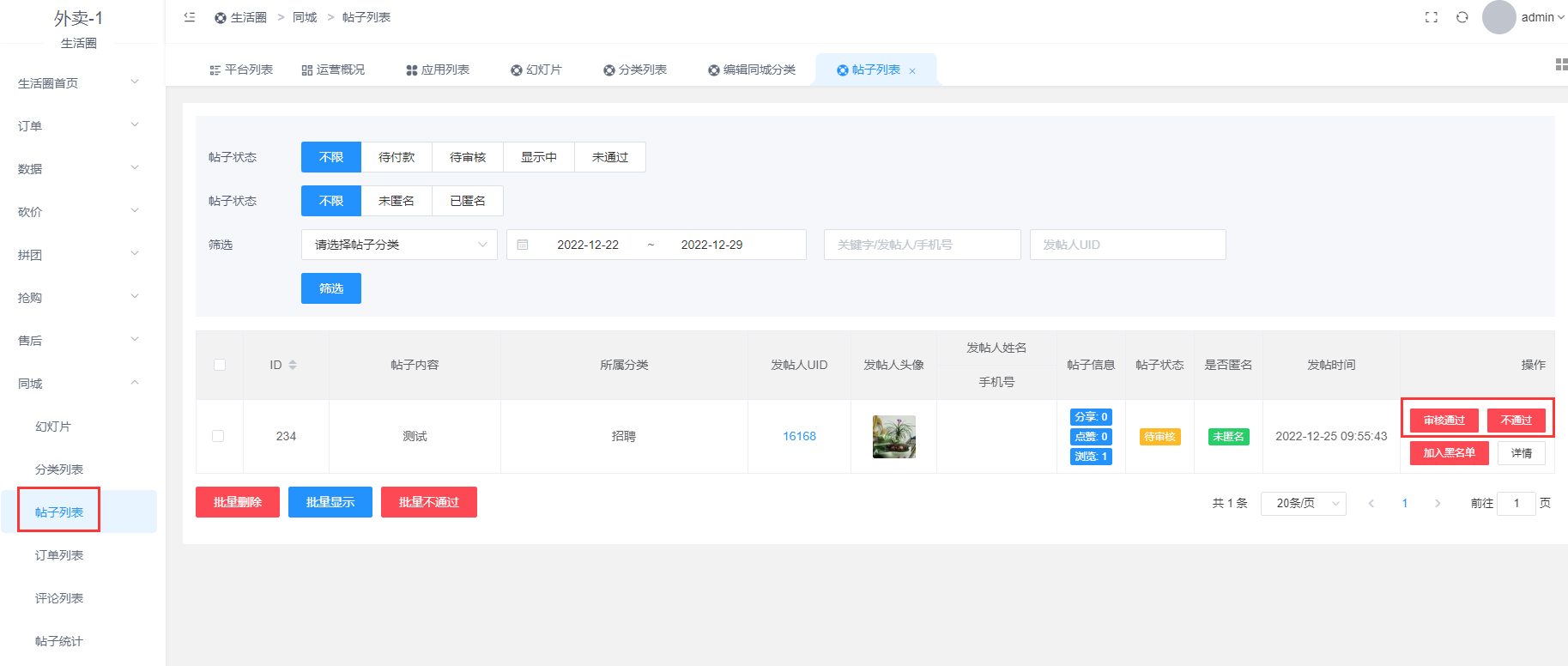Expand the 订单 sidebar menu

pos(78,126)
